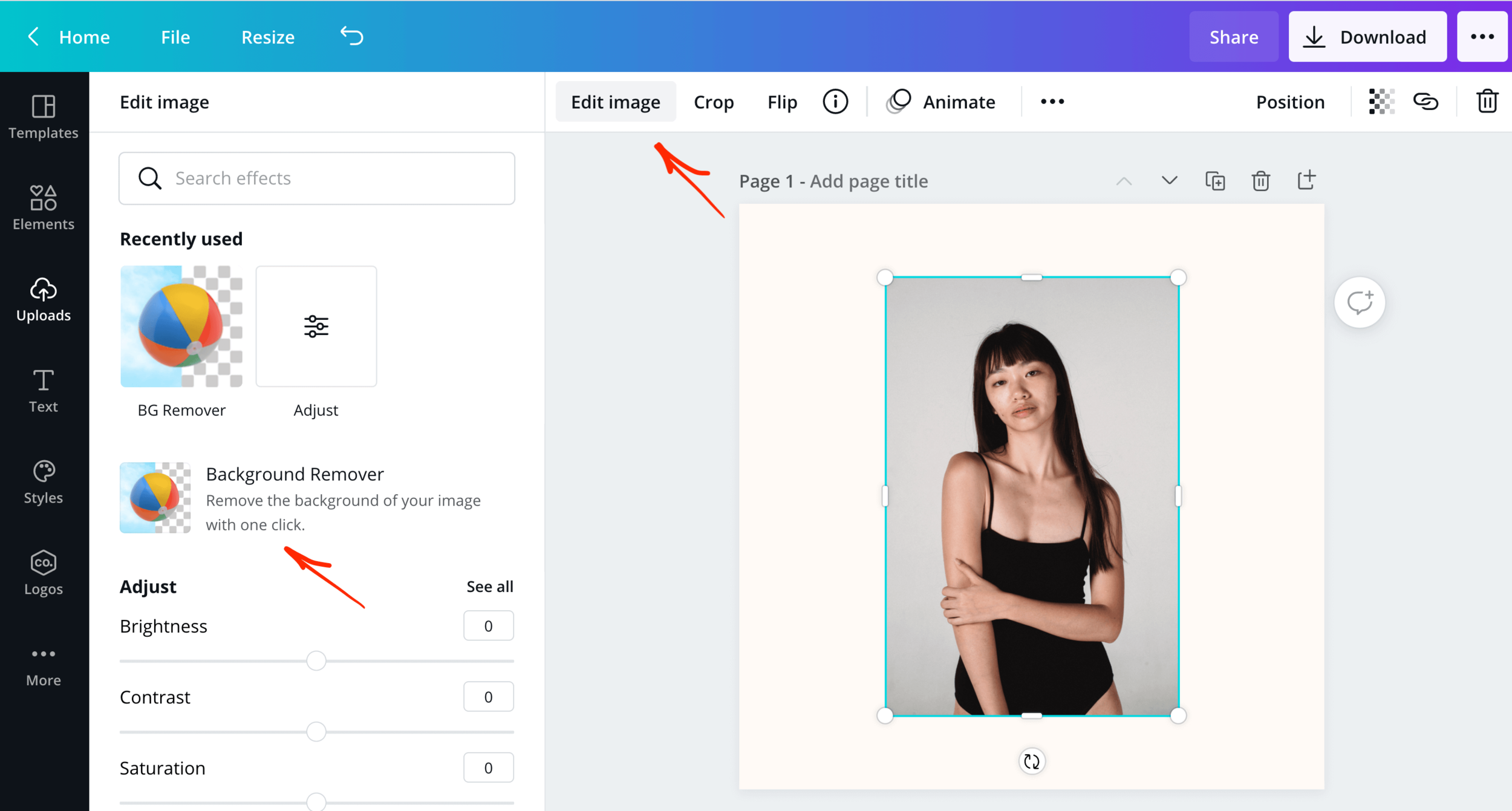This screenshot has height=811, width=1512.
Task: Select the Crop tab
Action: pos(713,101)
